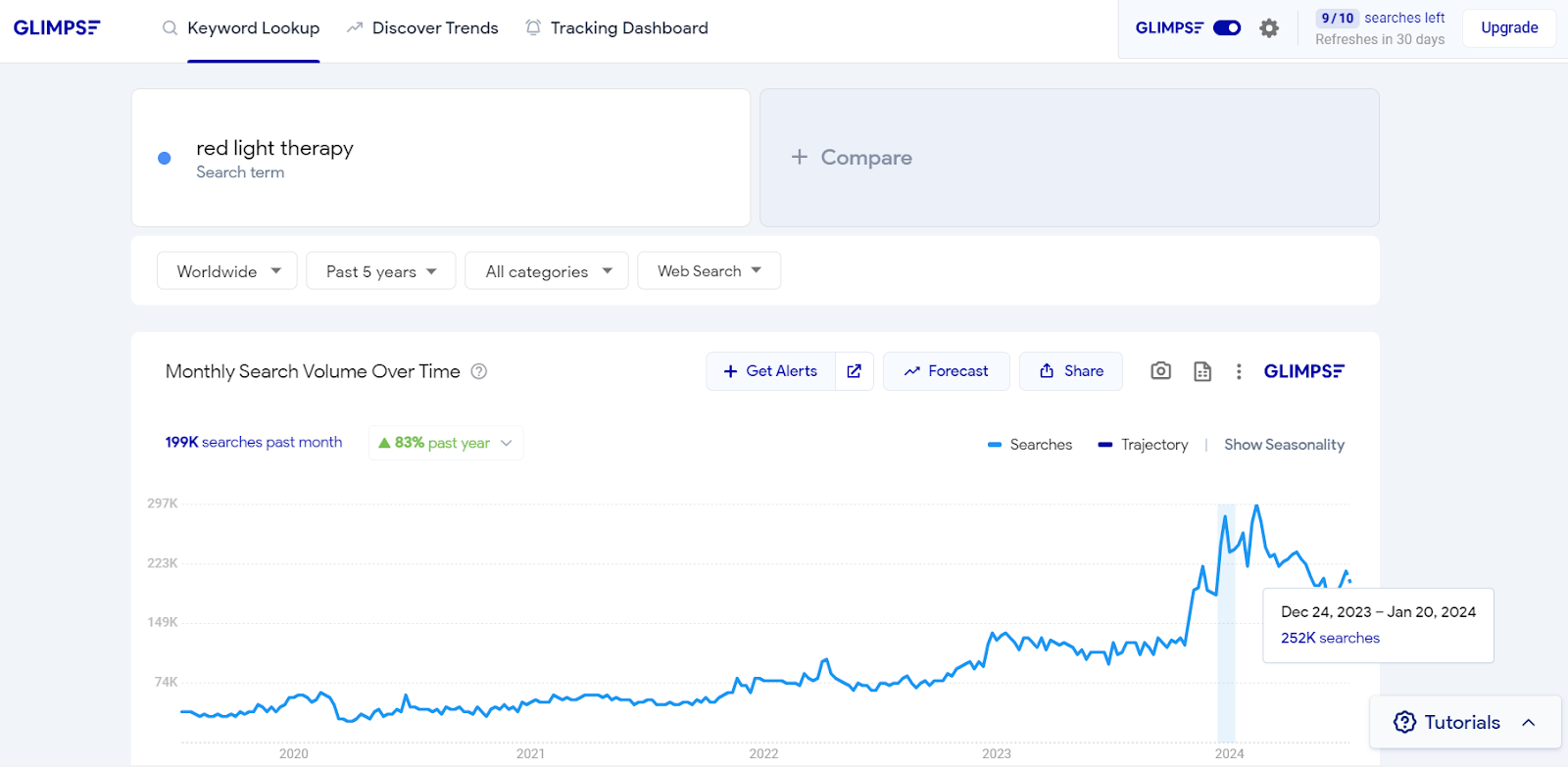Image resolution: width=1568 pixels, height=767 pixels.
Task: Open the Worldwide region dropdown
Action: (227, 271)
